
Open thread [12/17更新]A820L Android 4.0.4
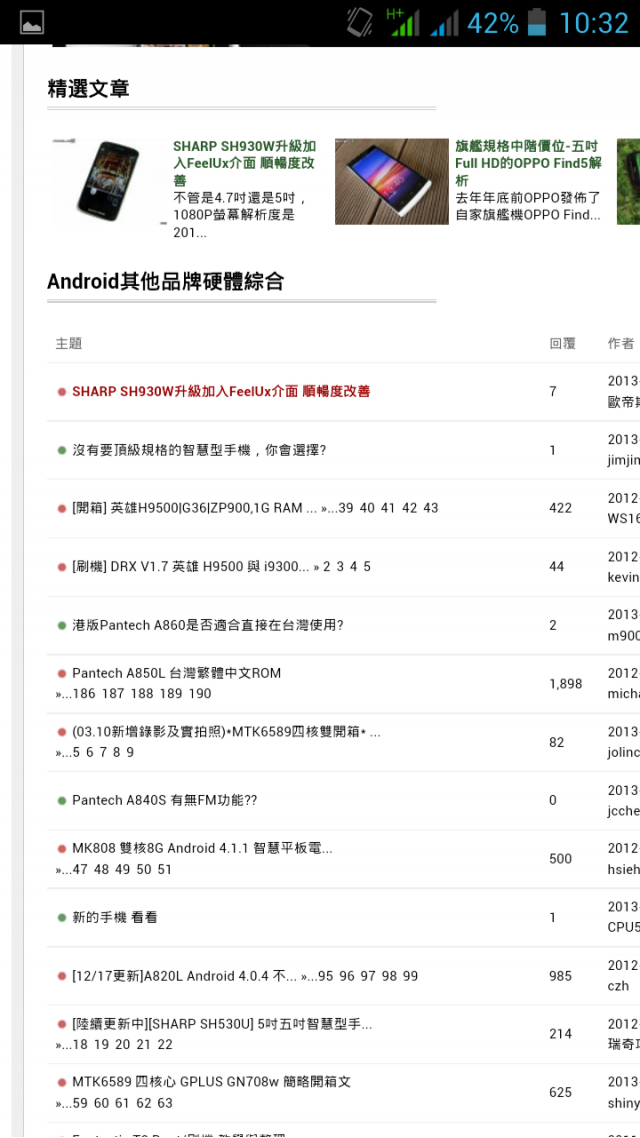[184, 976]
